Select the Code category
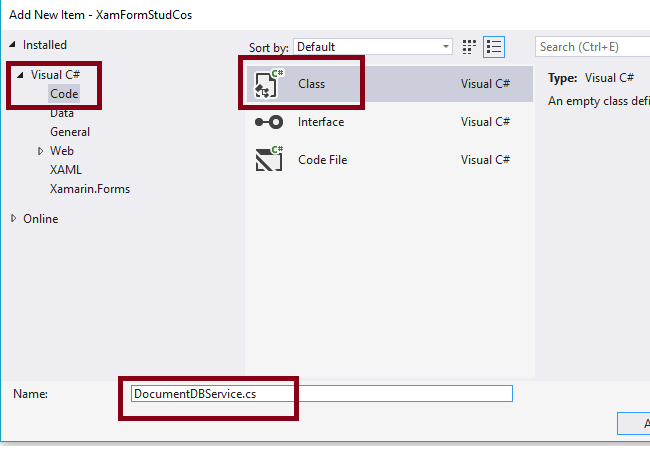The image size is (650, 450). click(x=64, y=94)
